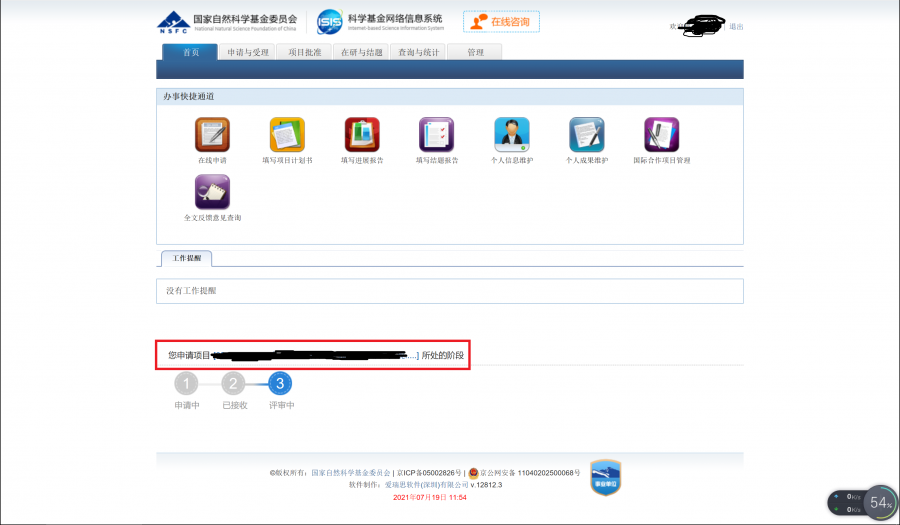Open the 在研与结题 tab
Viewport: 900px width, 525px height.
coord(361,52)
